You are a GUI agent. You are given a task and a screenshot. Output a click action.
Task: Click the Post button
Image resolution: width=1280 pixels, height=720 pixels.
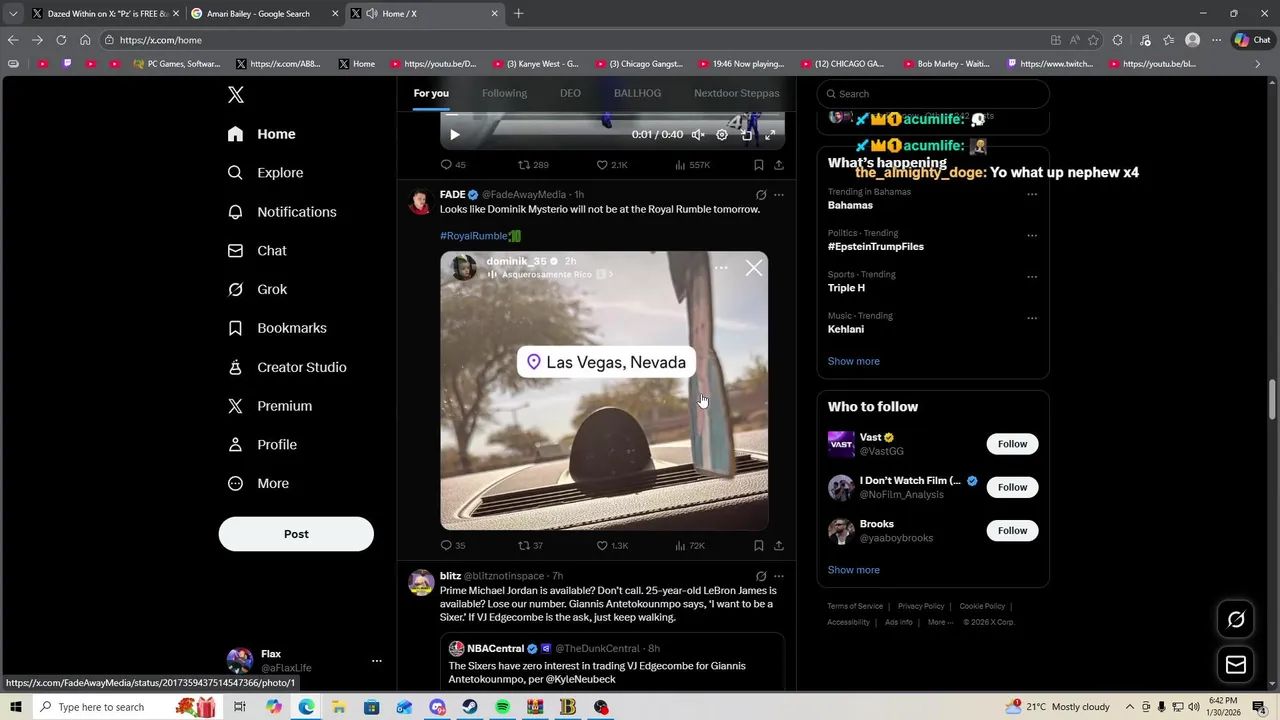[x=296, y=534]
